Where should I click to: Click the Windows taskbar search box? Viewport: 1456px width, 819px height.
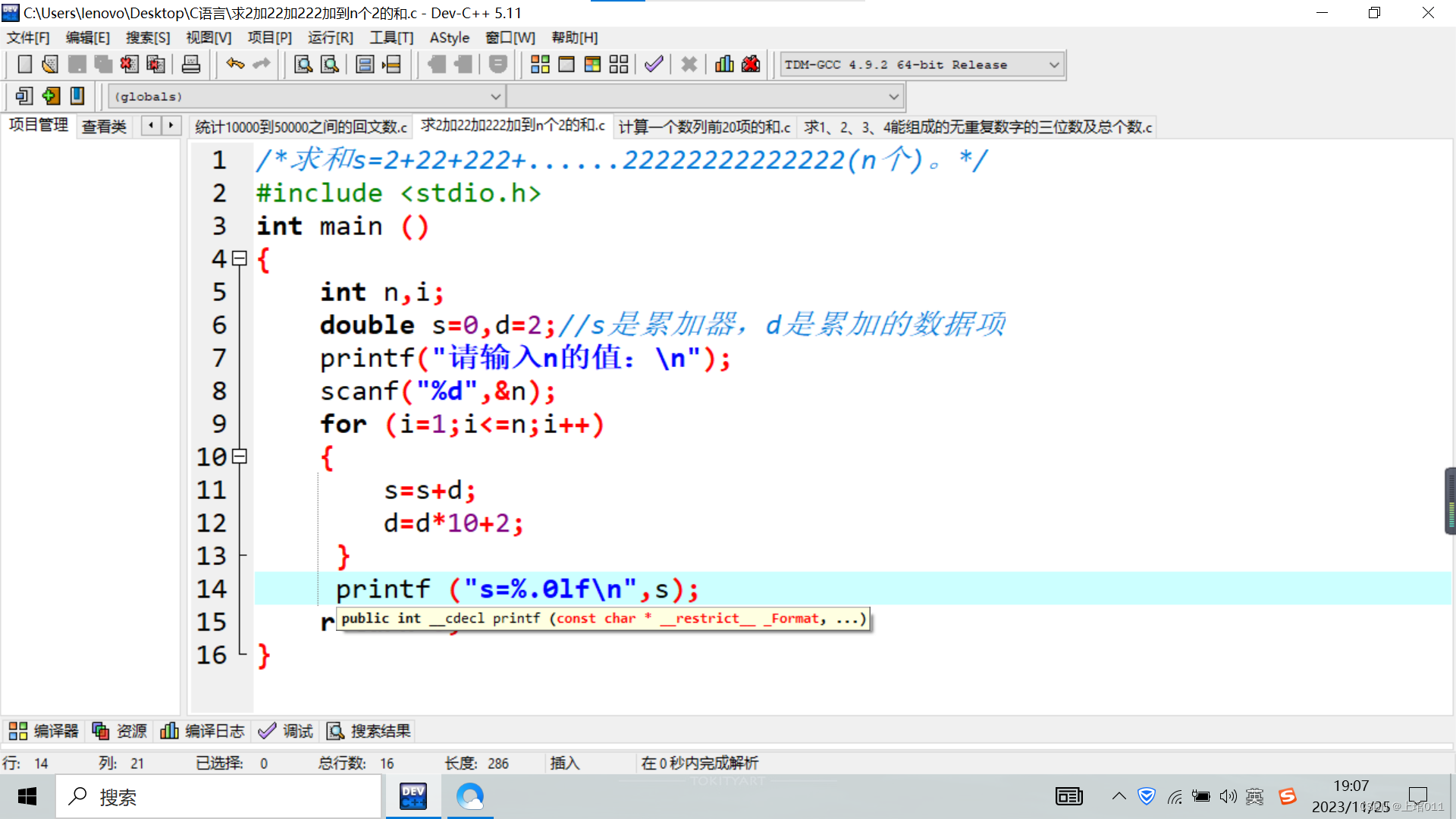pyautogui.click(x=220, y=797)
